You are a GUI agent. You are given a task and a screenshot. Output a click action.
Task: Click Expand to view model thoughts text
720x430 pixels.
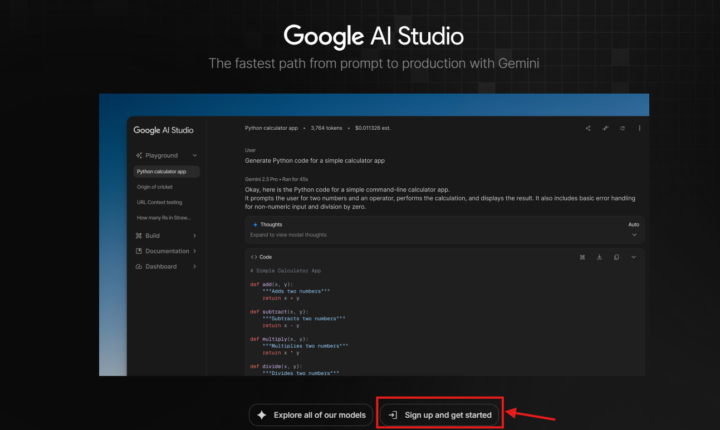click(x=288, y=235)
